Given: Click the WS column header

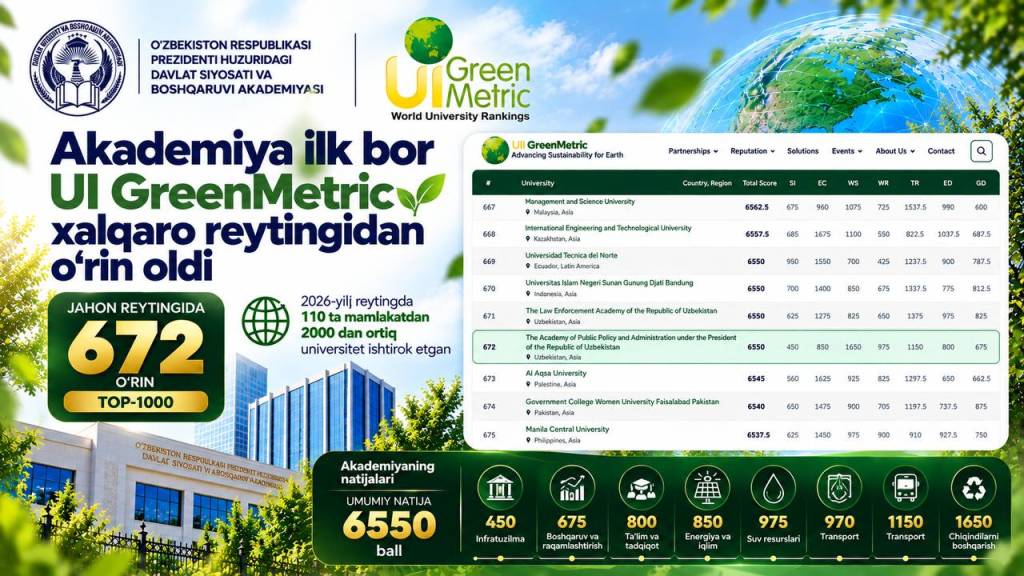Looking at the screenshot, I should (853, 184).
